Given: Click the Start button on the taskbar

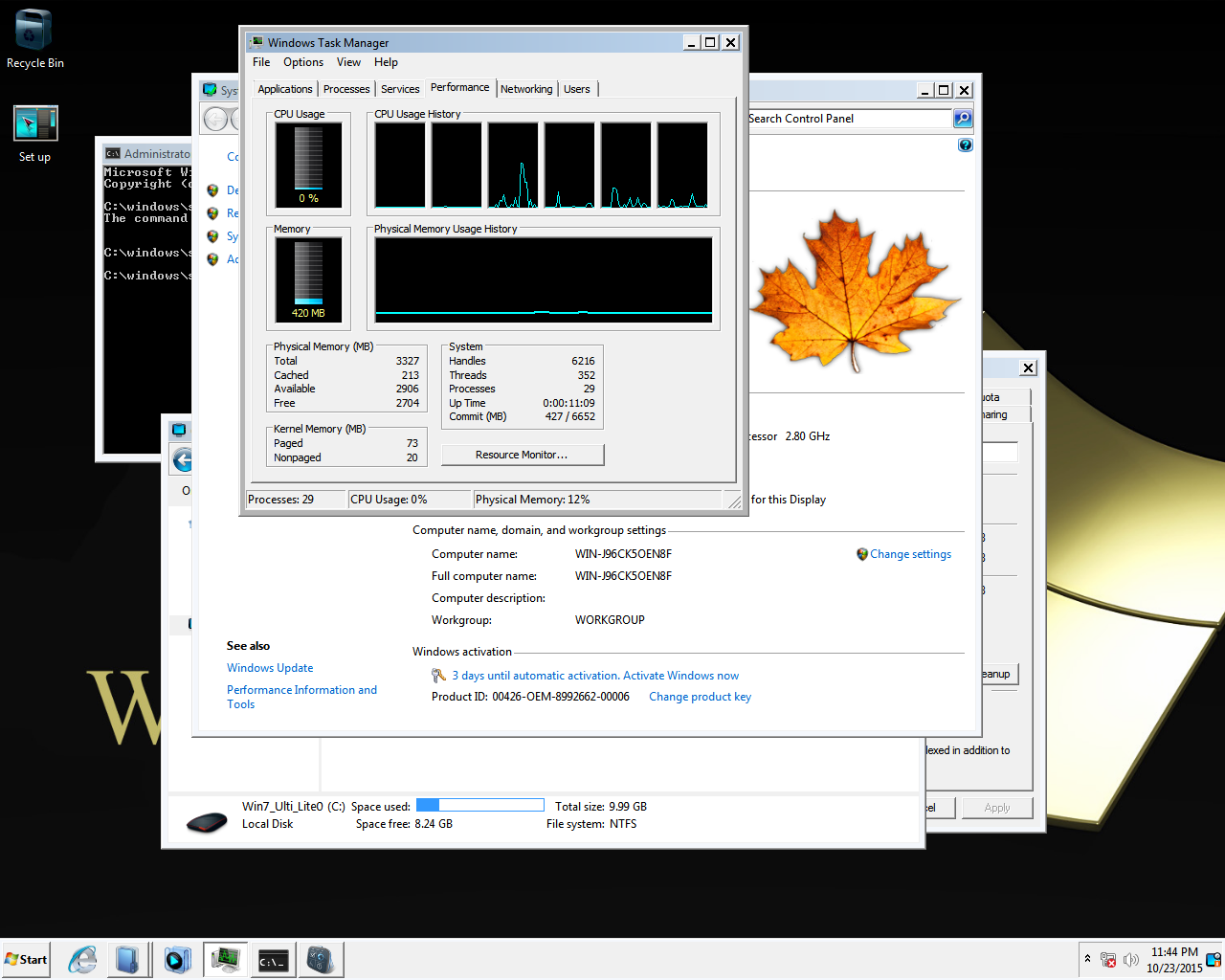Looking at the screenshot, I should [26, 959].
